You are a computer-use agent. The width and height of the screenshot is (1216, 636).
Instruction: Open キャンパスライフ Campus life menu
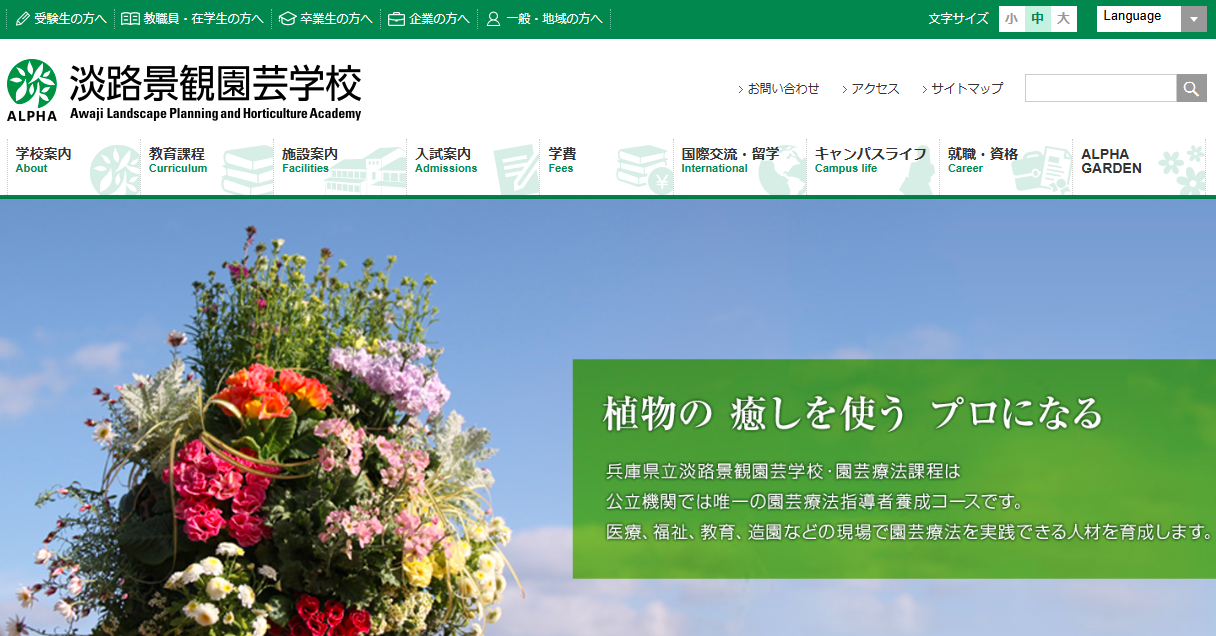point(873,166)
